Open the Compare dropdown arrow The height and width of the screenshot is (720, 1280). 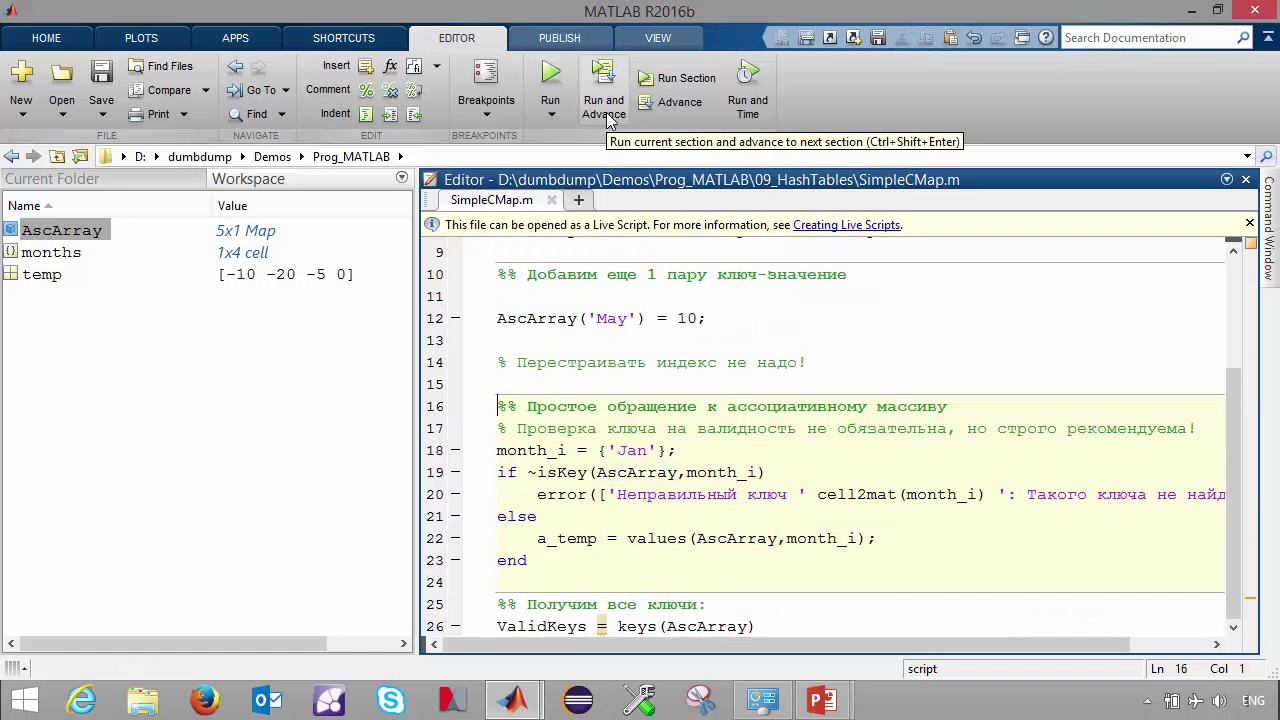pyautogui.click(x=205, y=90)
